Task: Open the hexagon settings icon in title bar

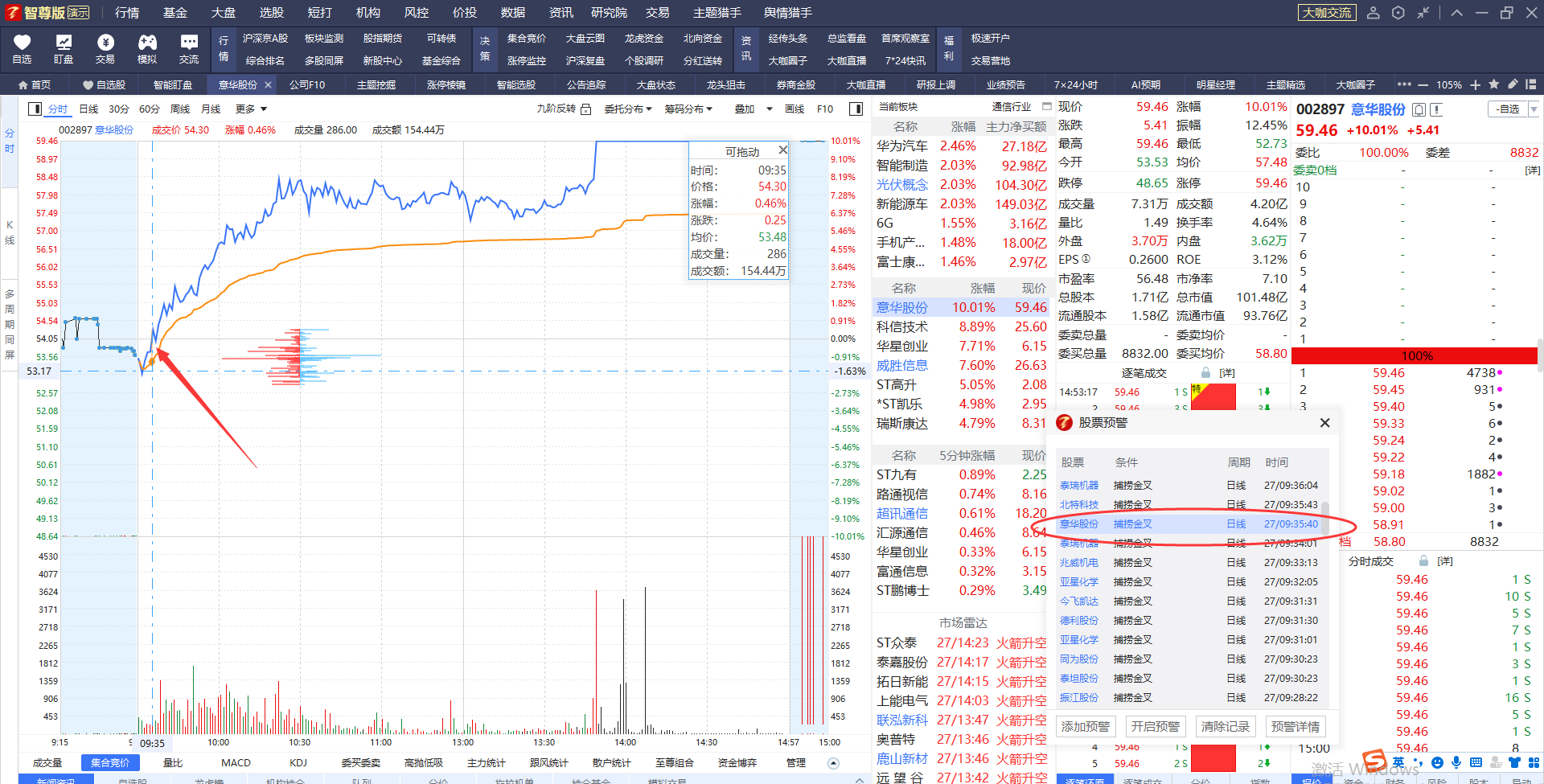Action: click(x=1398, y=13)
